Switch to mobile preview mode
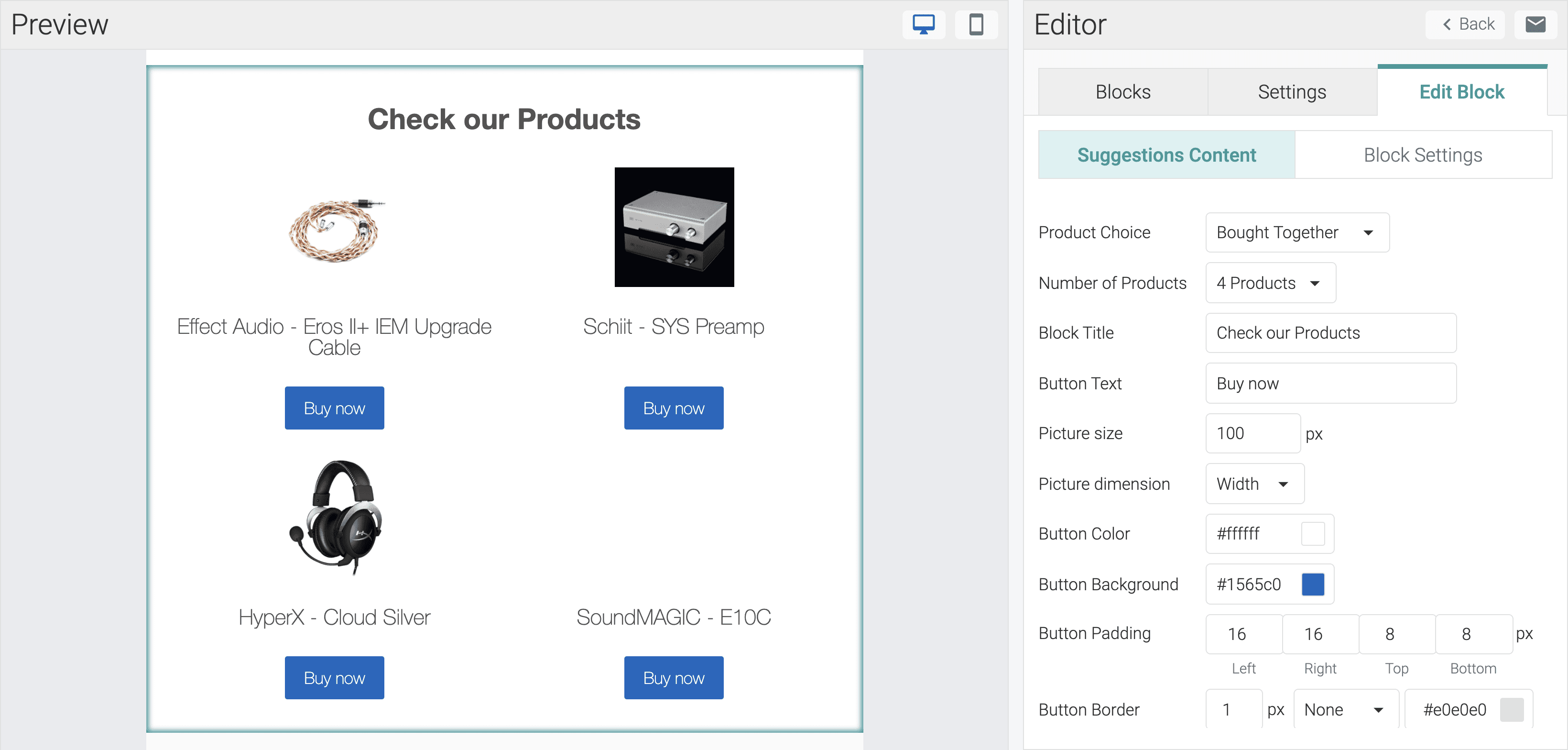Viewport: 1568px width, 750px height. 976,24
